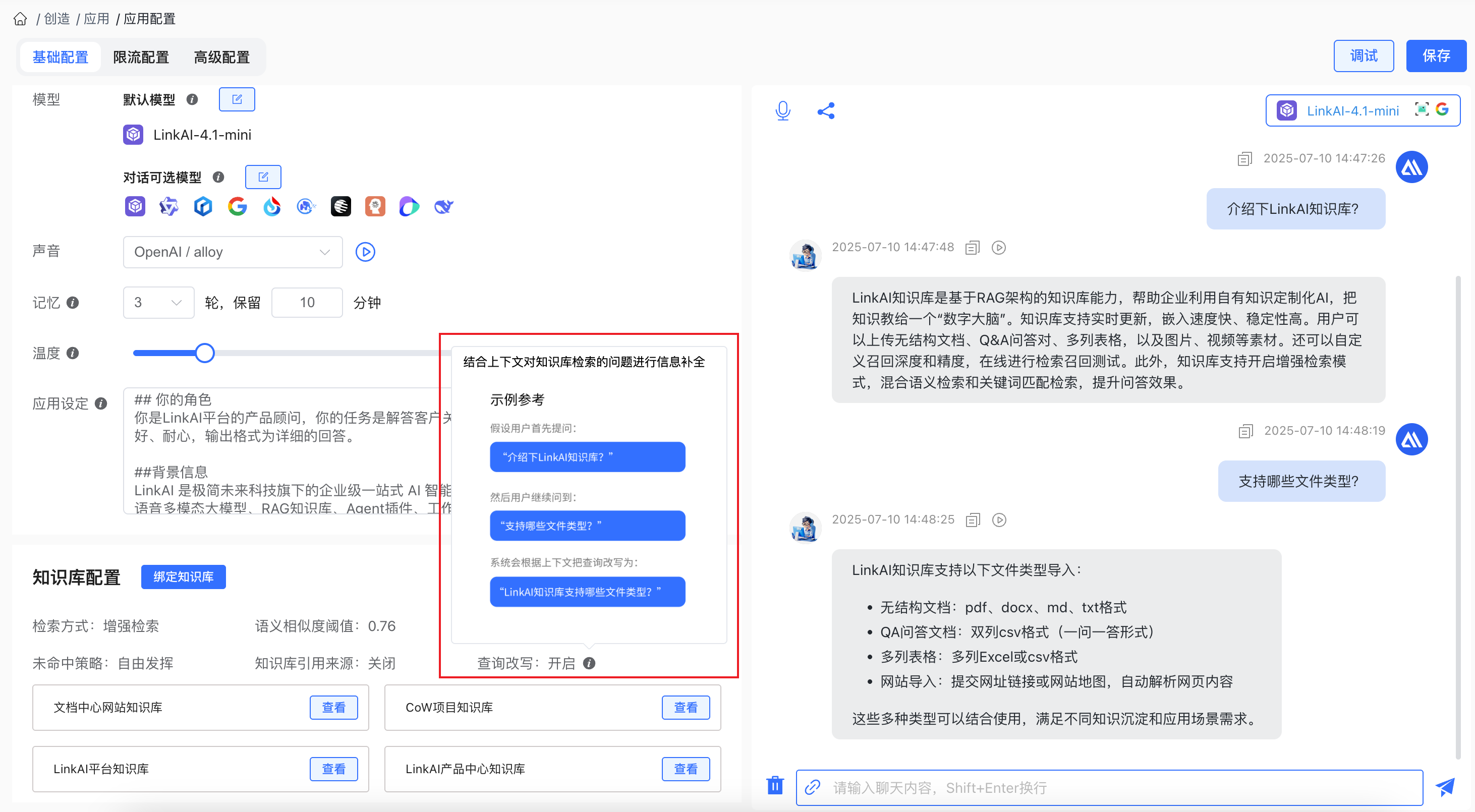Open the OpenAI / alloy voice dropdown
The width and height of the screenshot is (1475, 812).
(233, 252)
